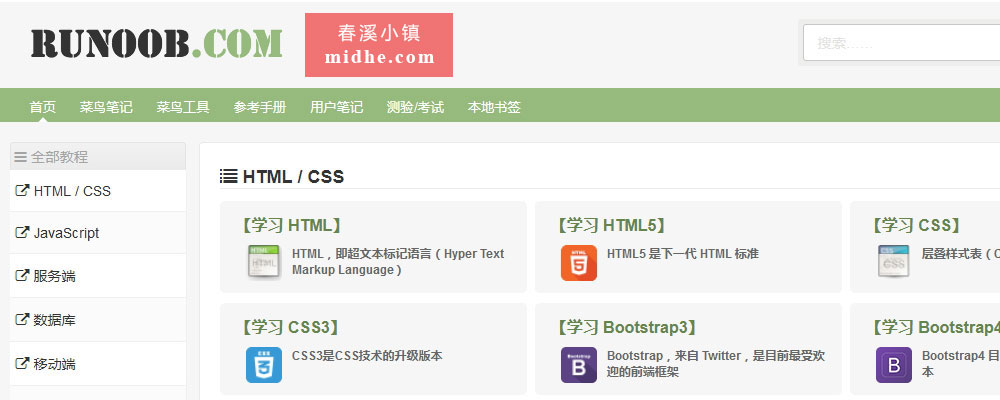Open the 【学习 Bootstrap3】 tutorial title

[626, 327]
